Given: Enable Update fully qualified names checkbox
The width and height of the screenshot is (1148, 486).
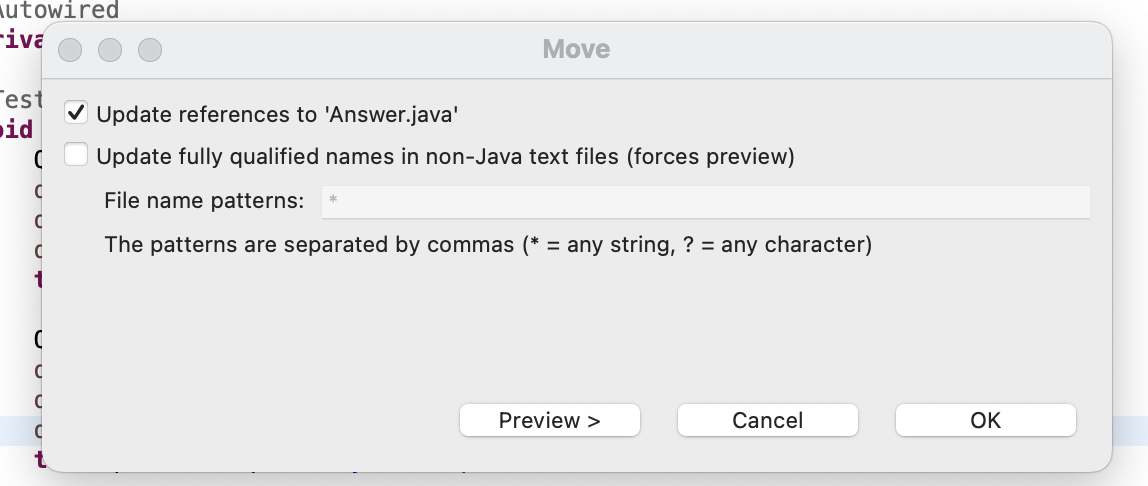Looking at the screenshot, I should tap(76, 155).
